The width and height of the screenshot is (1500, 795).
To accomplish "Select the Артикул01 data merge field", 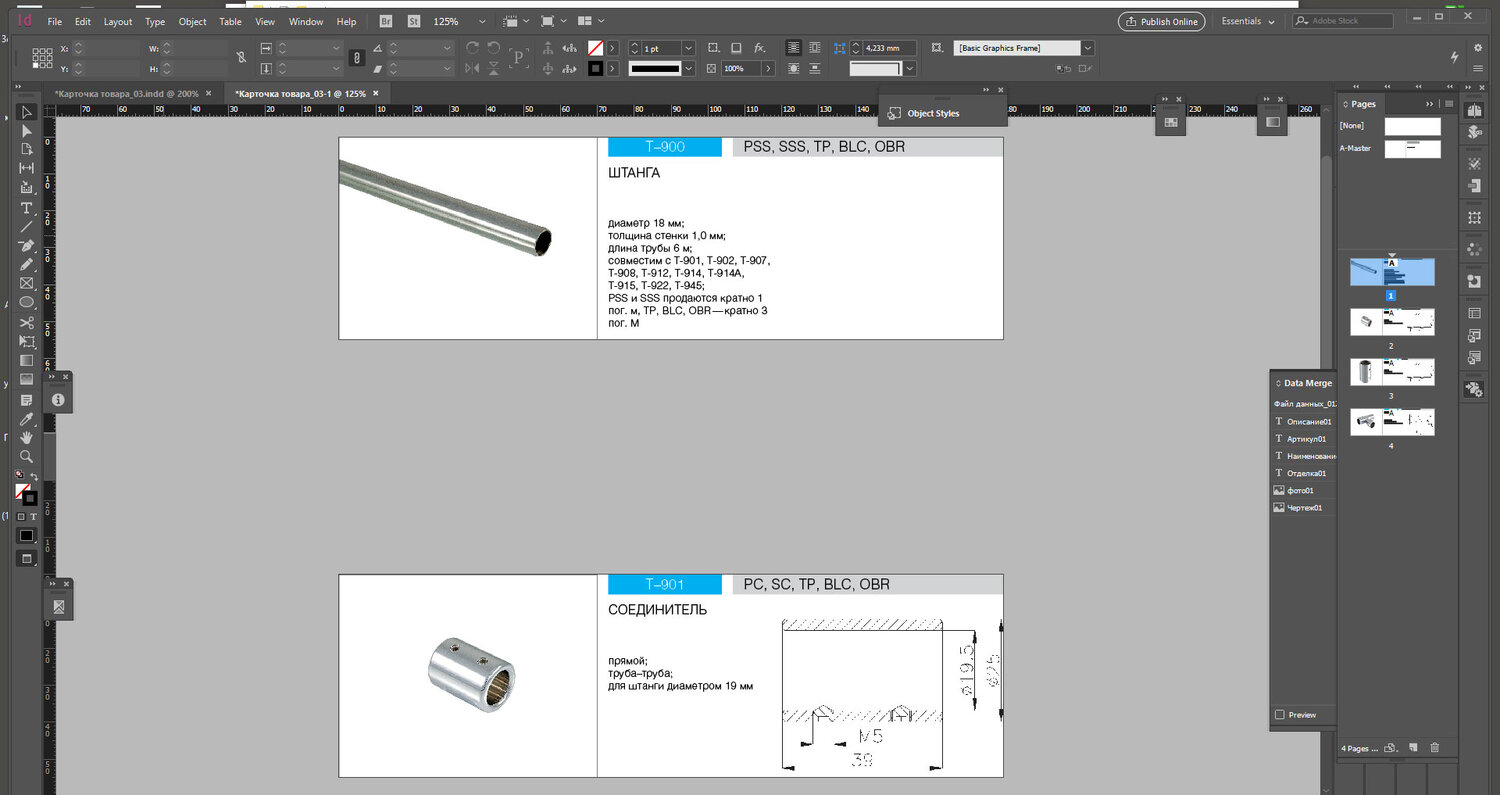I will click(x=1303, y=439).
